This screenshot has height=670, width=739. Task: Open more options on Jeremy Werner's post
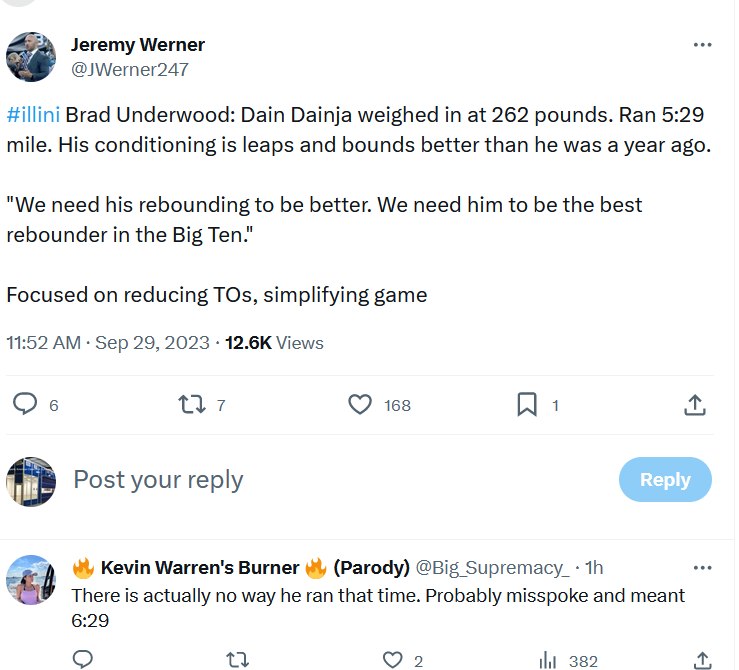click(702, 45)
